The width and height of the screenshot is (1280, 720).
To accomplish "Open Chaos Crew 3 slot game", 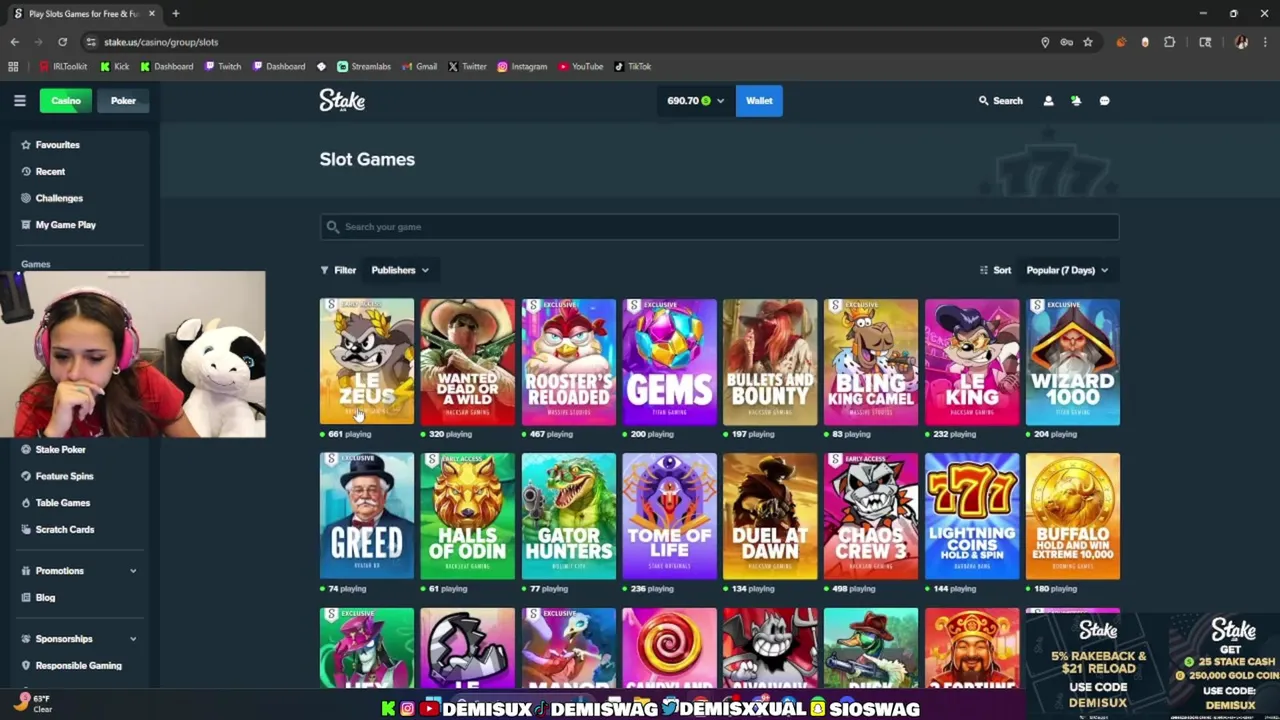I will tap(871, 516).
